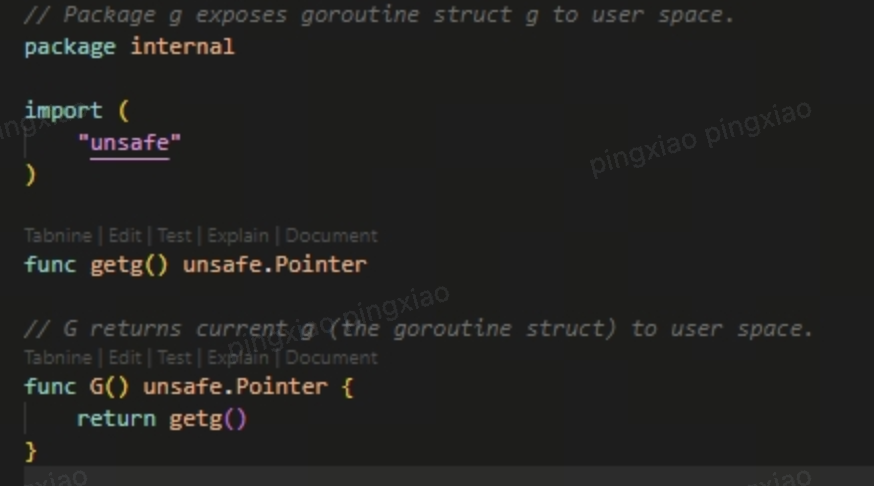874x486 pixels.
Task: Click the comment beginning "// G returns current"
Action: (418, 328)
